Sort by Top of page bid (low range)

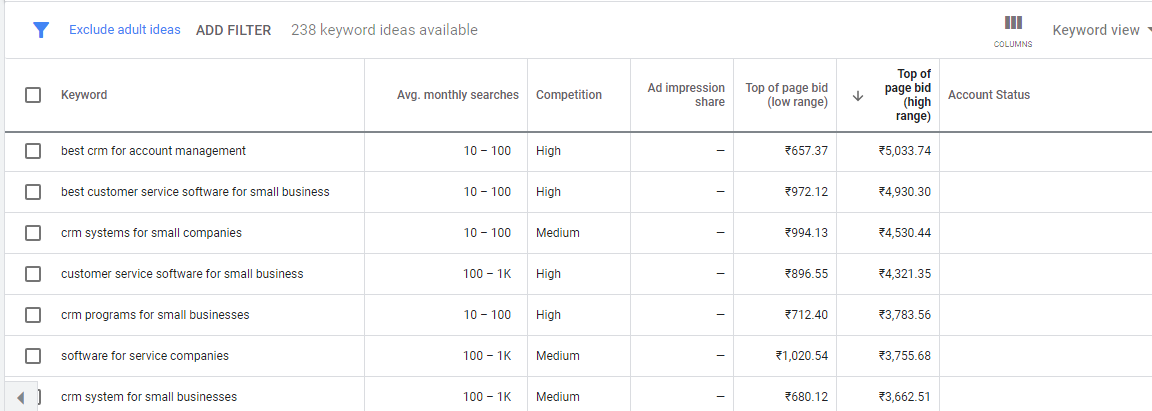786,95
